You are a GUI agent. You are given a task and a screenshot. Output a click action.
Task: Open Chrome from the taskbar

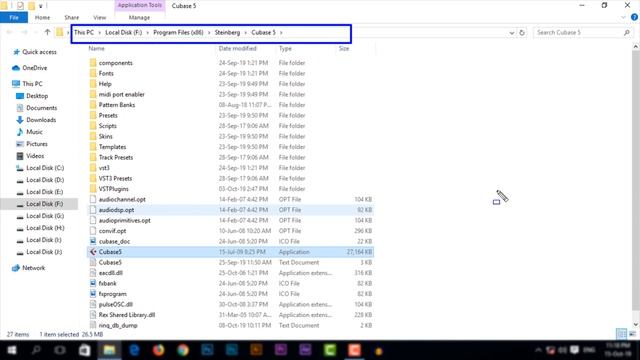(x=183, y=350)
